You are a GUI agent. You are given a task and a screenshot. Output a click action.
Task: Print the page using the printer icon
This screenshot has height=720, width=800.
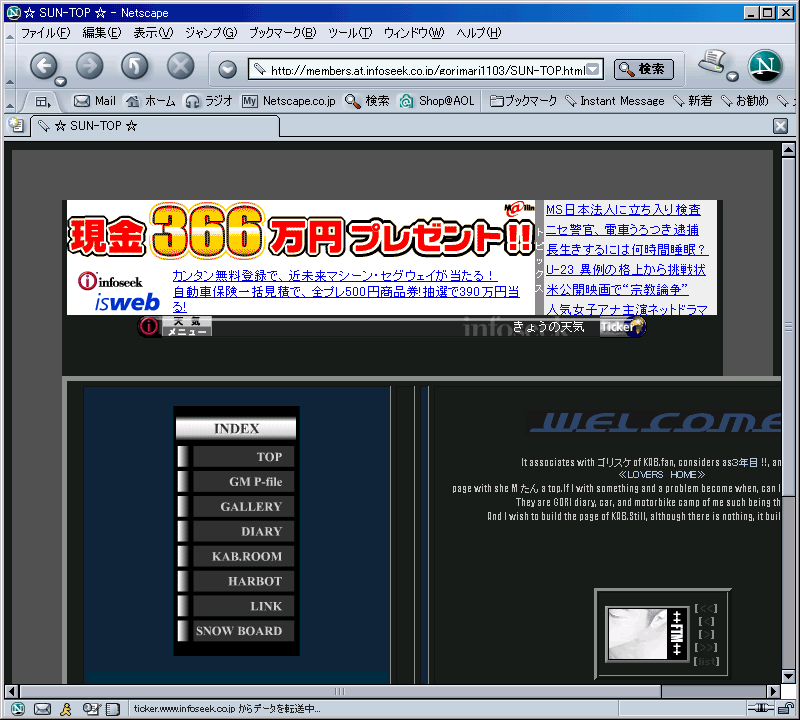[713, 62]
